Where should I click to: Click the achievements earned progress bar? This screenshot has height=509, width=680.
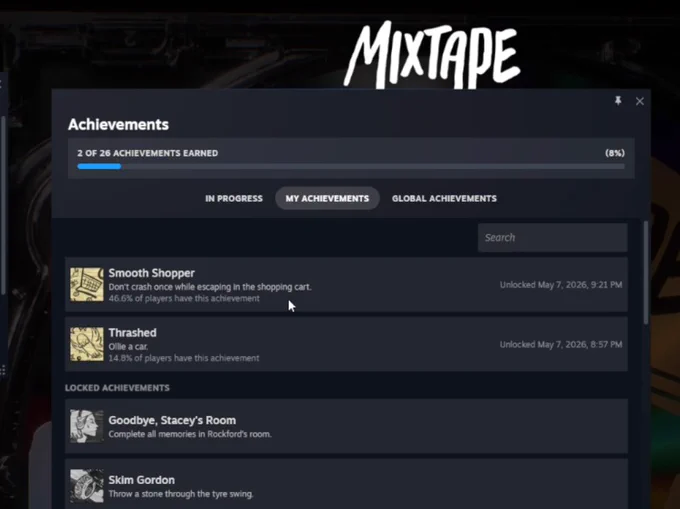tap(351, 166)
